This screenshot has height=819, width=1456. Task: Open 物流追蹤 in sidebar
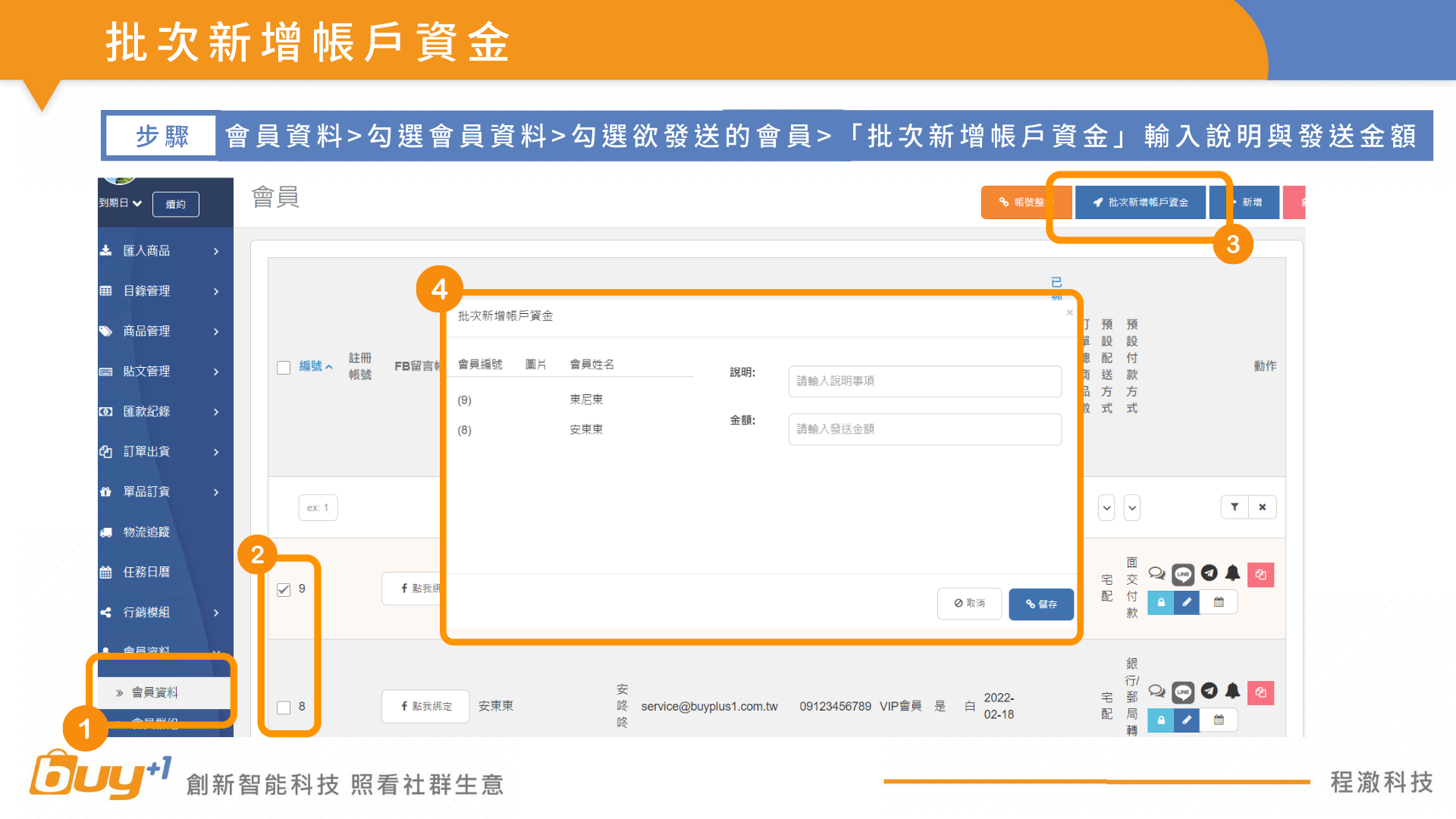[146, 532]
